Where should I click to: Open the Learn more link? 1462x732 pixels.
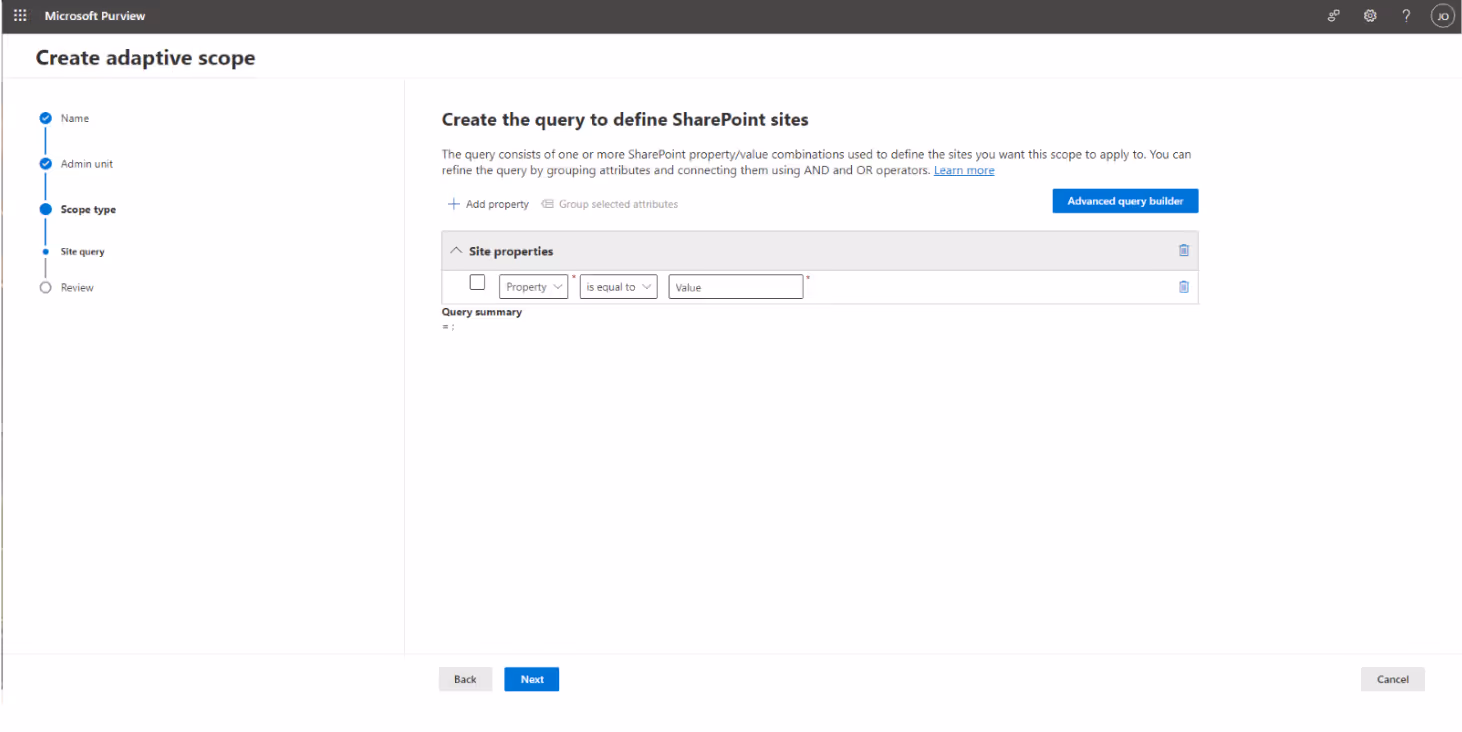click(964, 171)
